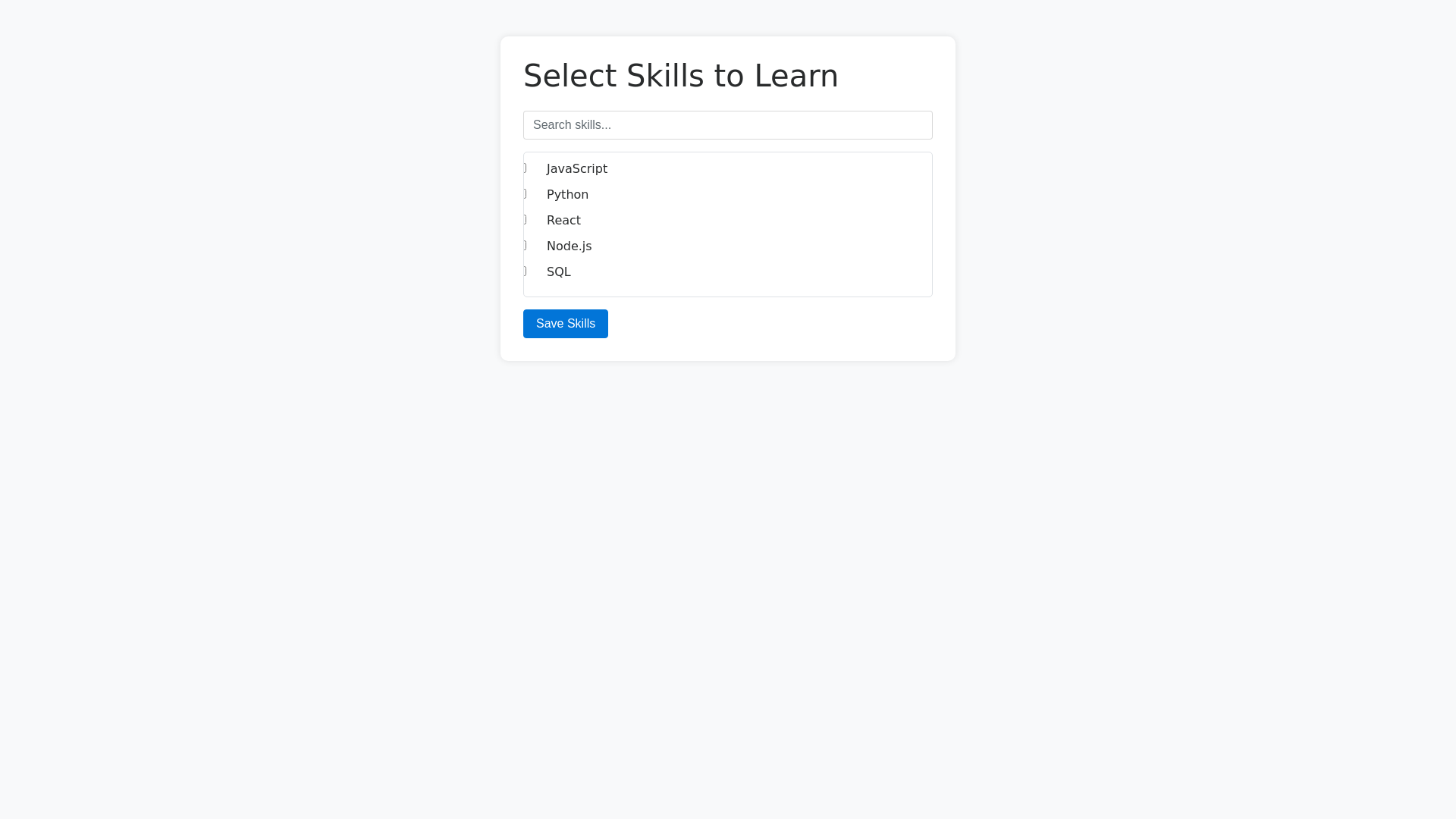Screen dimensions: 1456x819
Task: Enable the Python skill checkbox
Action: tap(525, 194)
